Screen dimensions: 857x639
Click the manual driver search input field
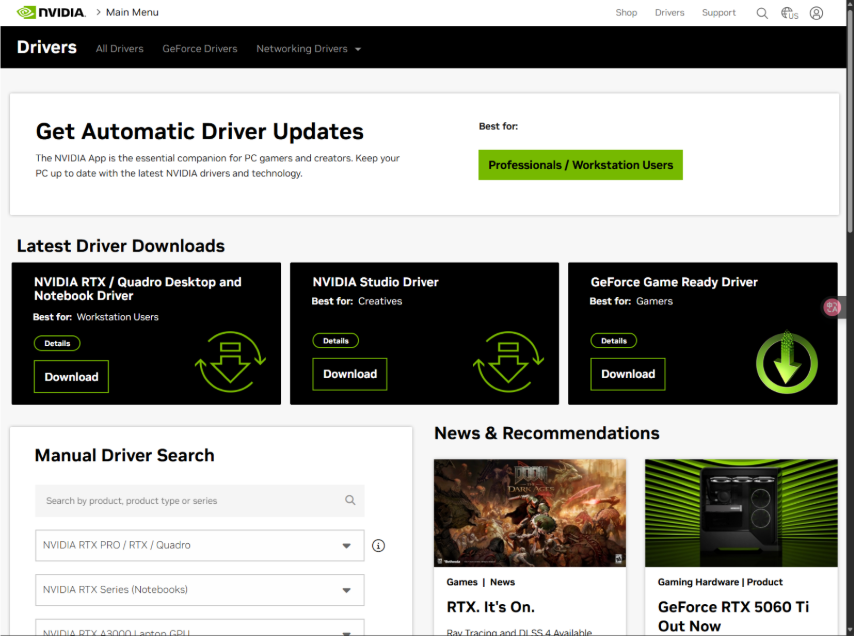pos(199,500)
